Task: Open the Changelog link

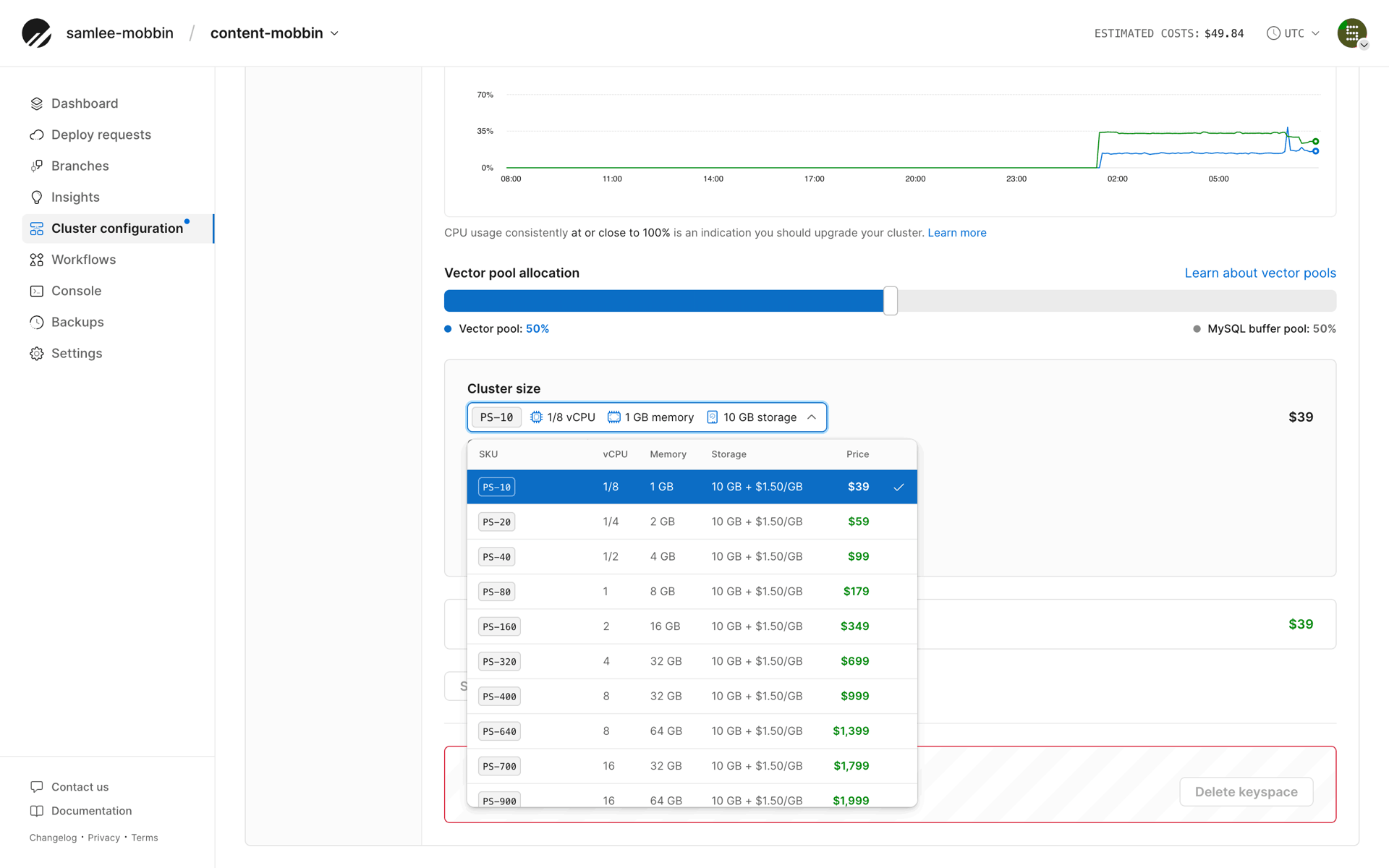Action: 53,838
